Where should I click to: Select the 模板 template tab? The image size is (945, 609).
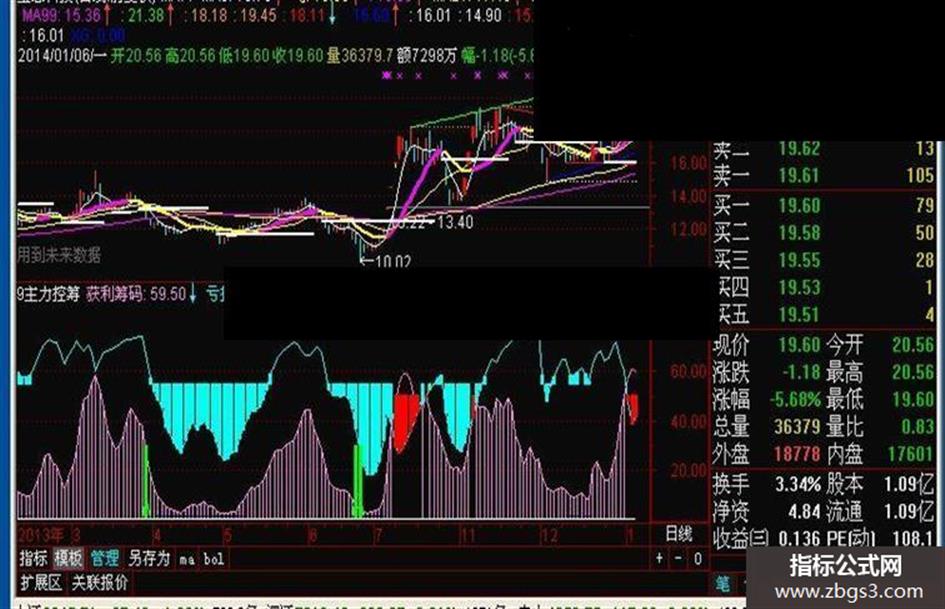click(x=69, y=558)
